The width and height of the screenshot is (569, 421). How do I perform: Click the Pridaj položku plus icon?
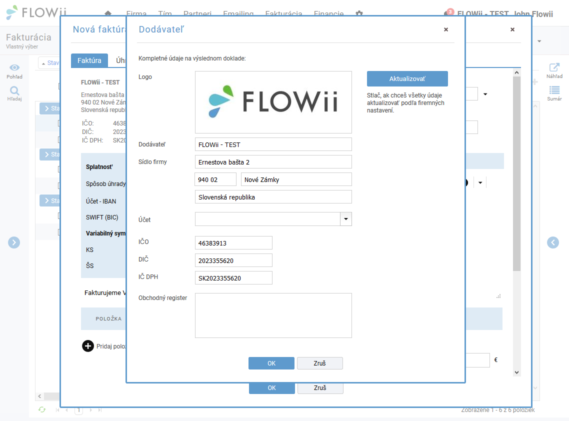point(88,346)
